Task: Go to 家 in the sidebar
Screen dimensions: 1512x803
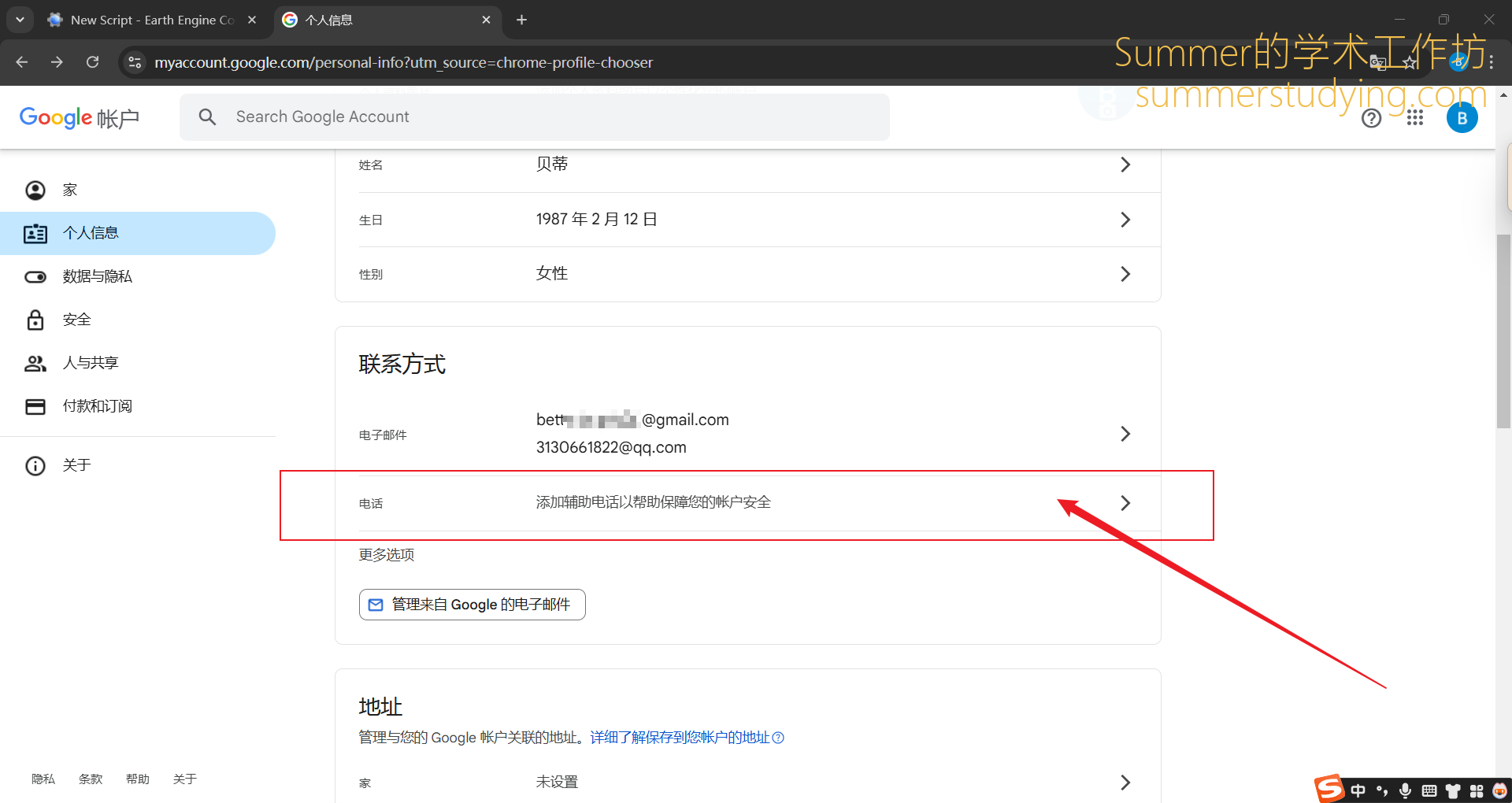Action: click(x=138, y=190)
